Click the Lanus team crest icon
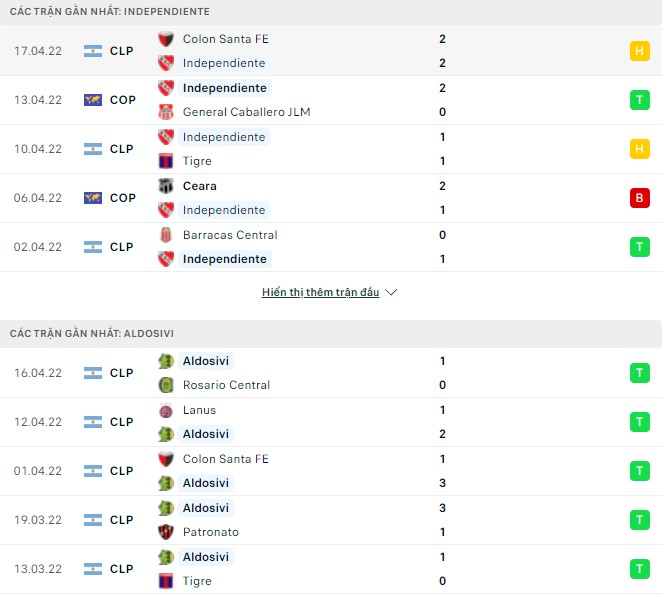This screenshot has width=667, height=597. (x=166, y=410)
